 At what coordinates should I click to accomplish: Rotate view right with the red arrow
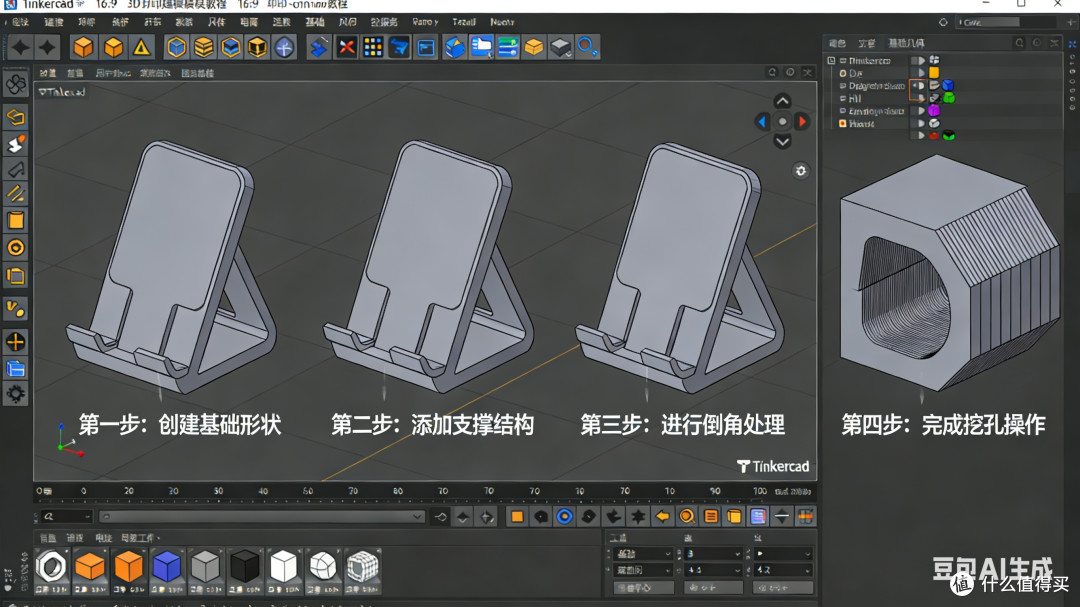pyautogui.click(x=802, y=122)
